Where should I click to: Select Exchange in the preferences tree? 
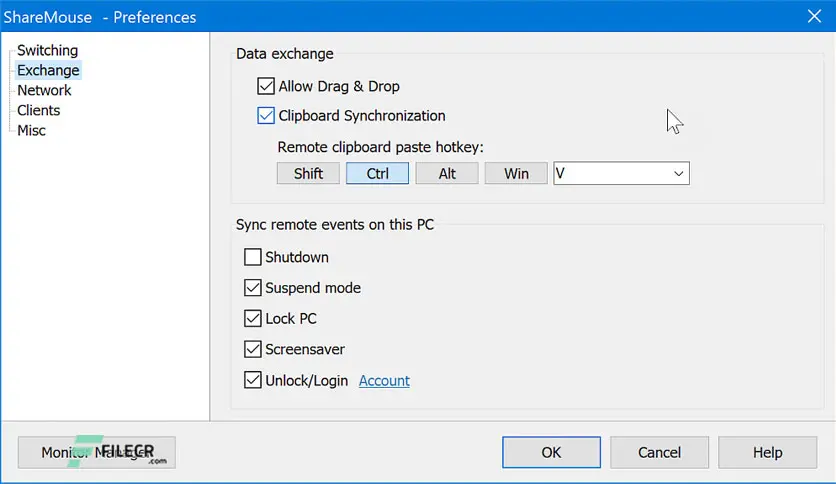48,70
